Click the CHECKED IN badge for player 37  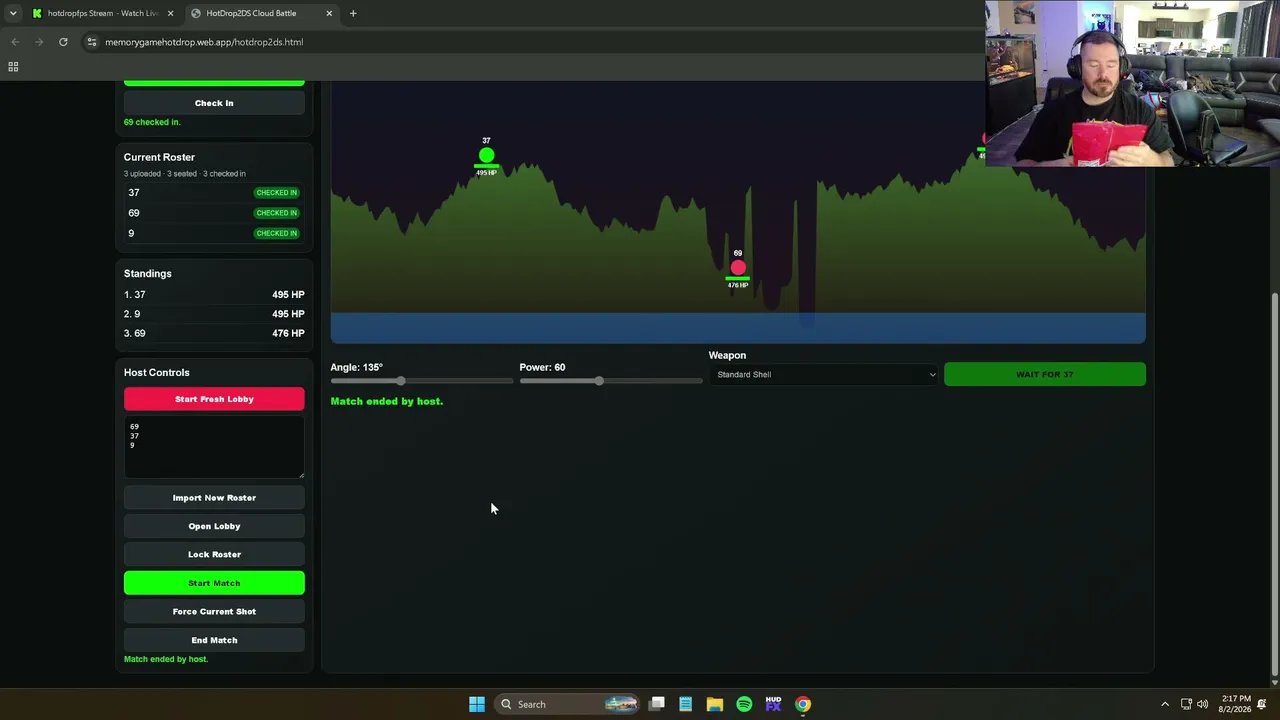point(276,192)
